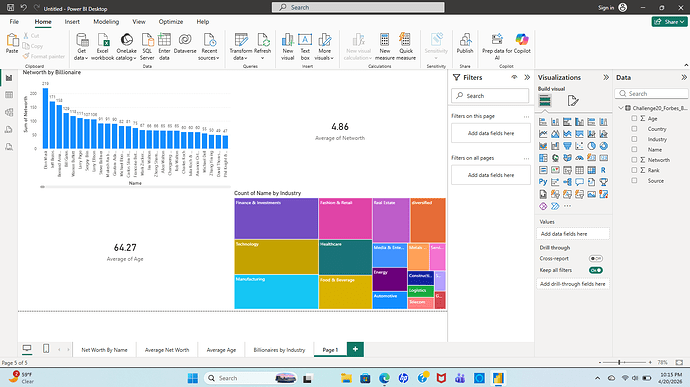Image resolution: width=690 pixels, height=387 pixels.
Task: Collapse the Data pane
Action: click(x=684, y=77)
